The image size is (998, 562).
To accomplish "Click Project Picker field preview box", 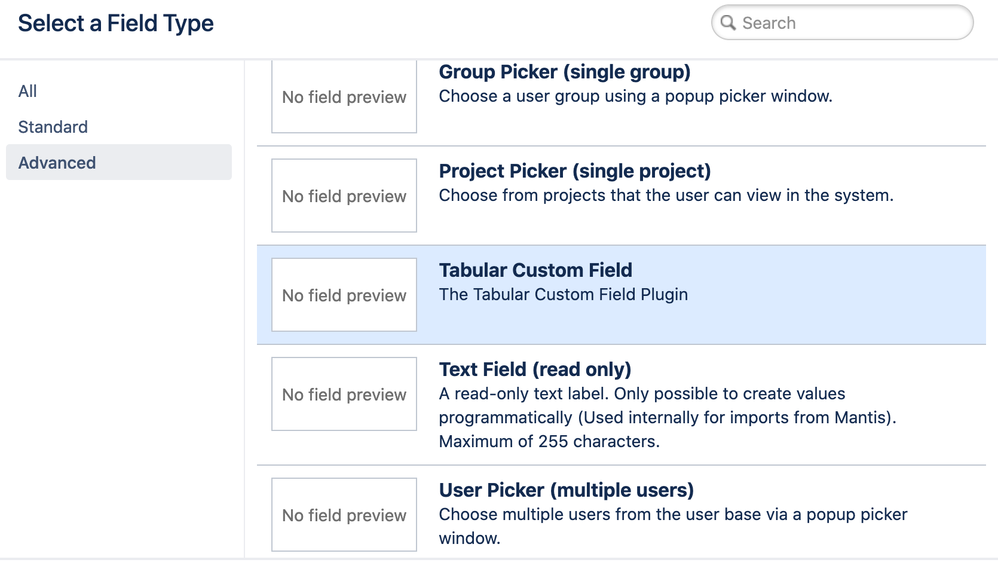I will pyautogui.click(x=344, y=196).
